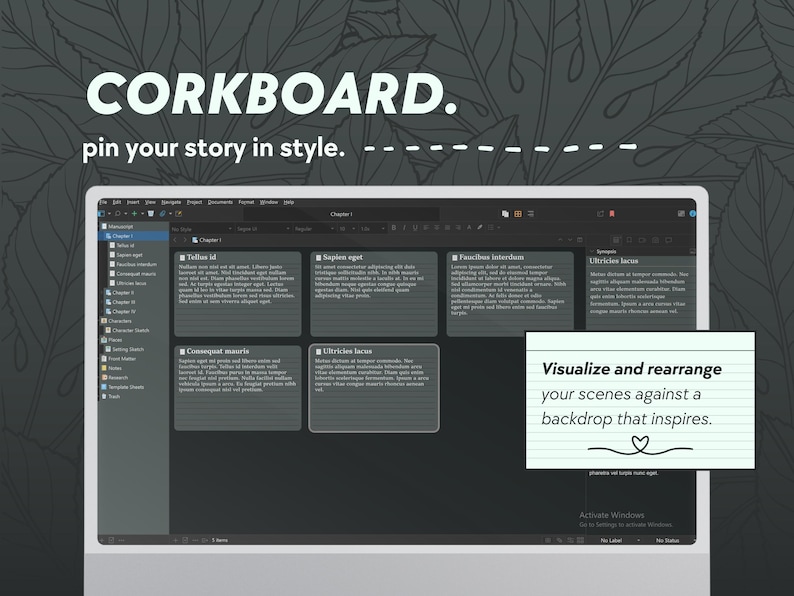Click the paperclip Insert attachment icon
Viewport: 794px width, 596px height.
pos(163,214)
